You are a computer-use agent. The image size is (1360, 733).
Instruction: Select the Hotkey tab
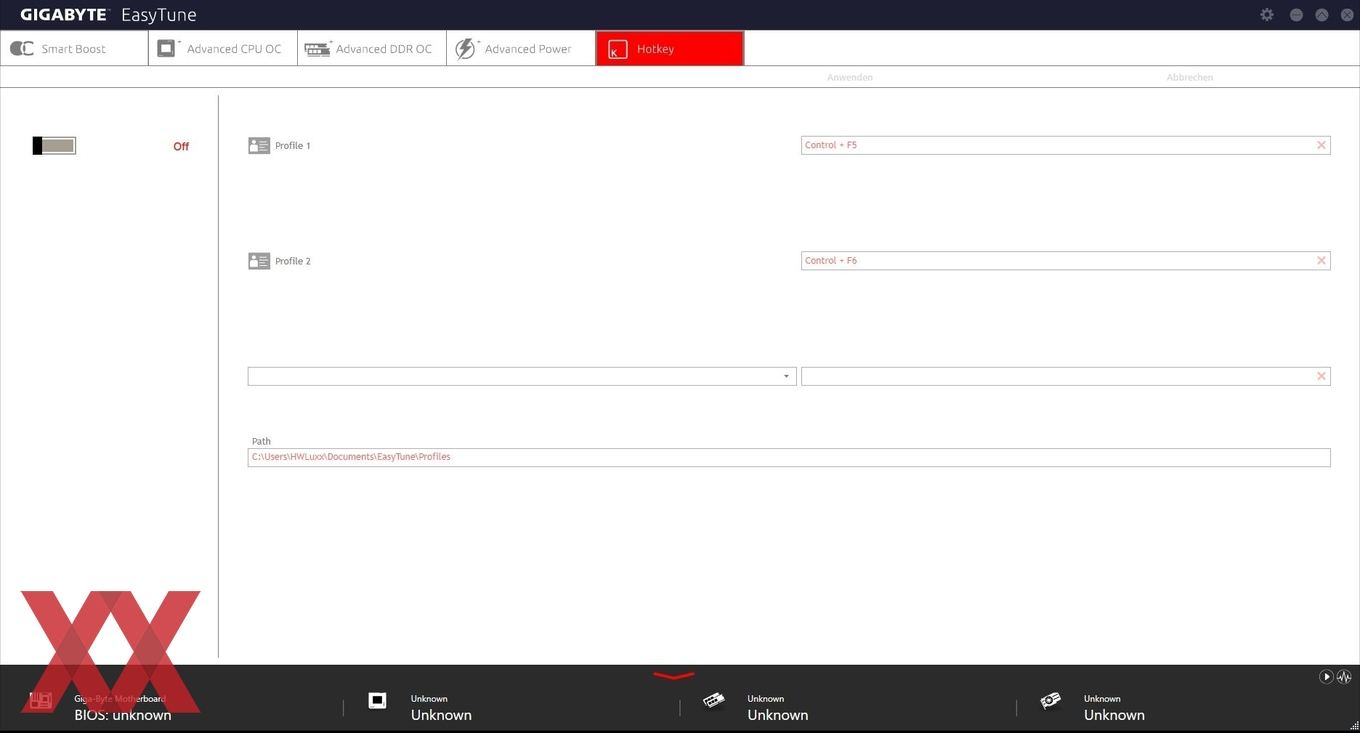click(x=670, y=49)
